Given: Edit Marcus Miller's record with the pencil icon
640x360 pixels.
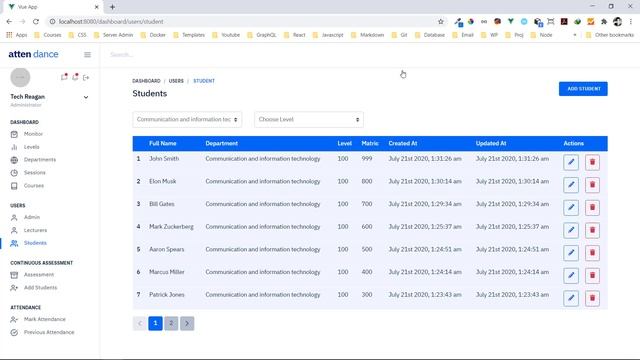Looking at the screenshot, I should click(571, 276).
